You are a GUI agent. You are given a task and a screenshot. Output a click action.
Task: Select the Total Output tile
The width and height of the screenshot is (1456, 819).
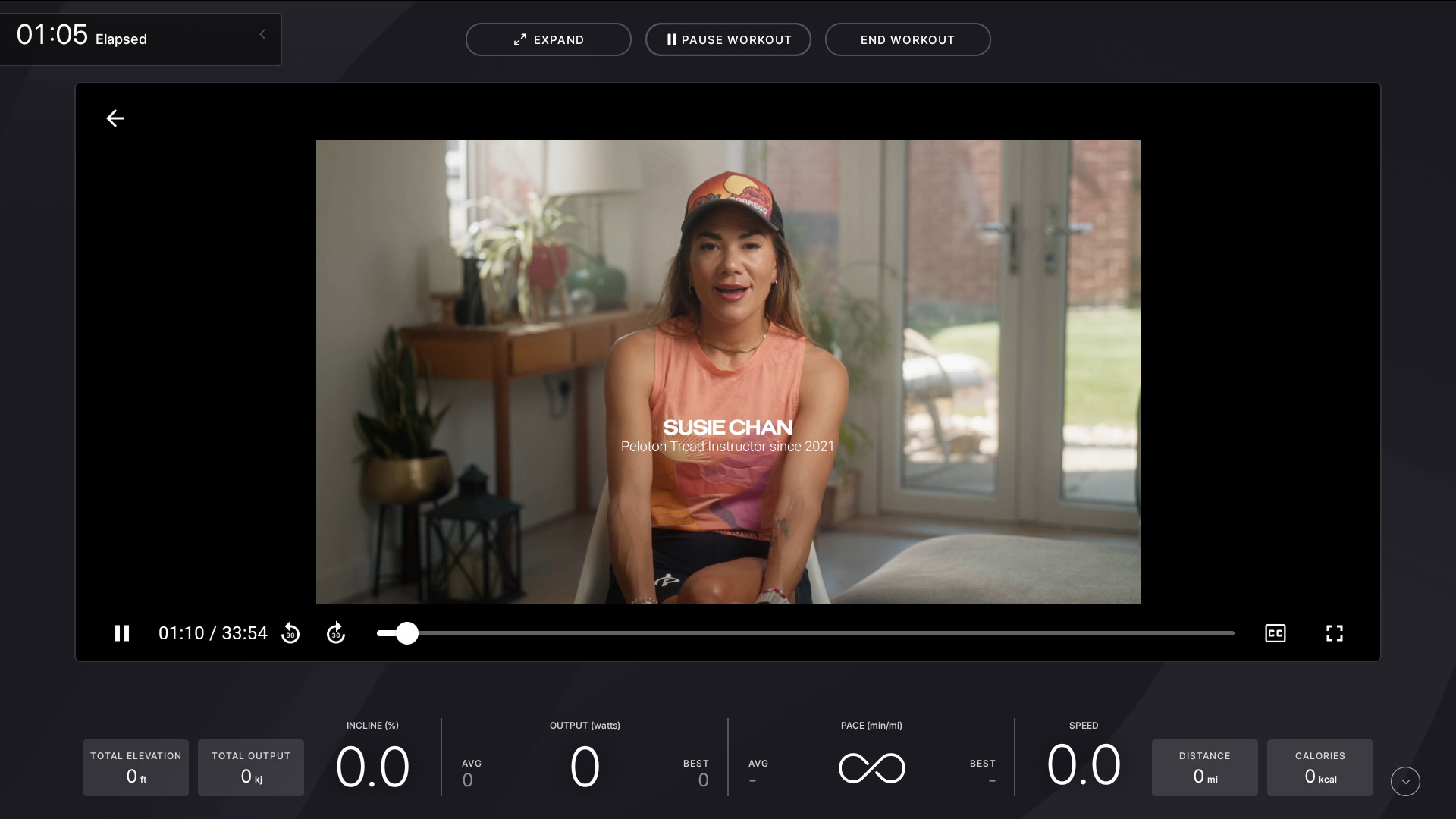(x=251, y=767)
